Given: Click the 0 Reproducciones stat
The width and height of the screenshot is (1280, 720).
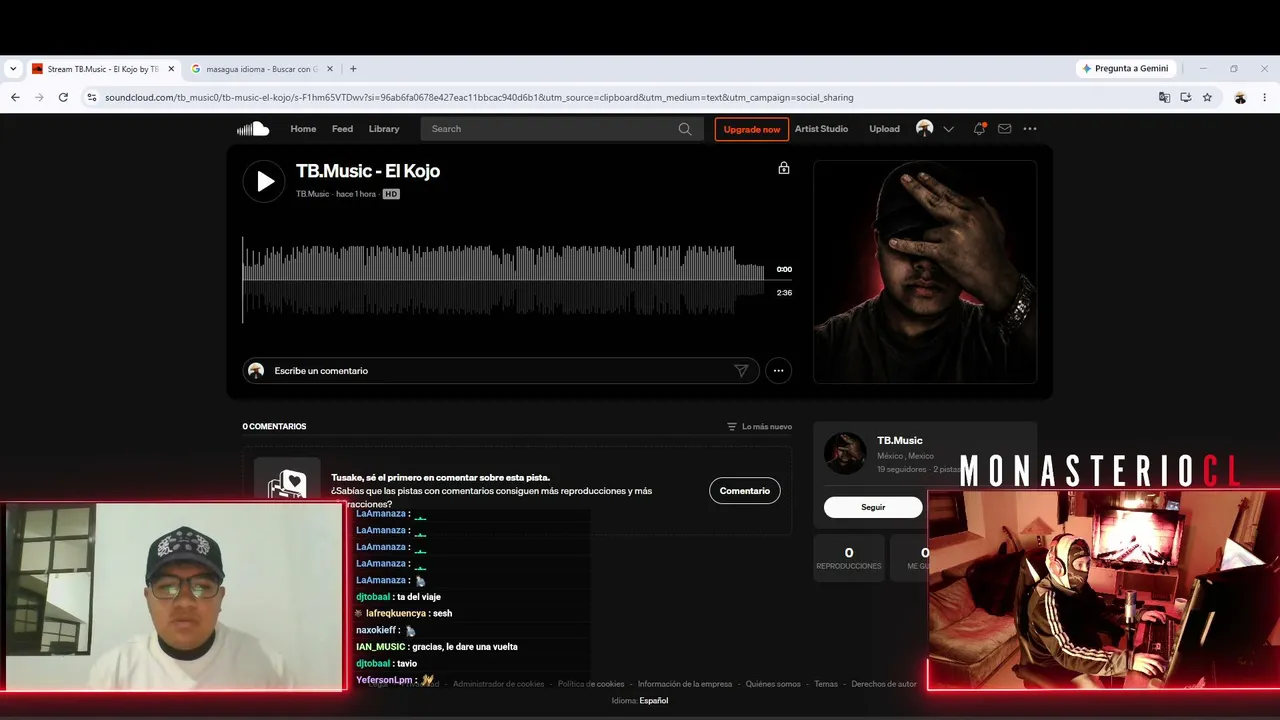Looking at the screenshot, I should pyautogui.click(x=849, y=558).
